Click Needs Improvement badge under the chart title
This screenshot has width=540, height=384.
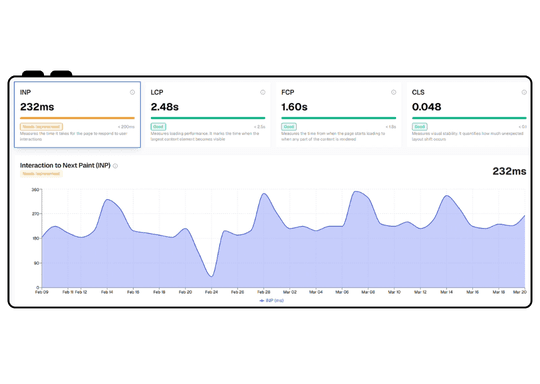41,174
